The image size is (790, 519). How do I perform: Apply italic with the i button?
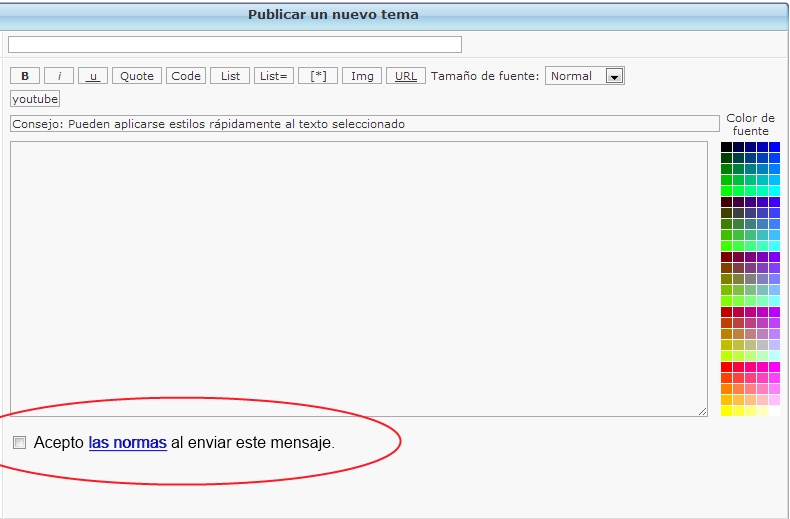click(59, 76)
